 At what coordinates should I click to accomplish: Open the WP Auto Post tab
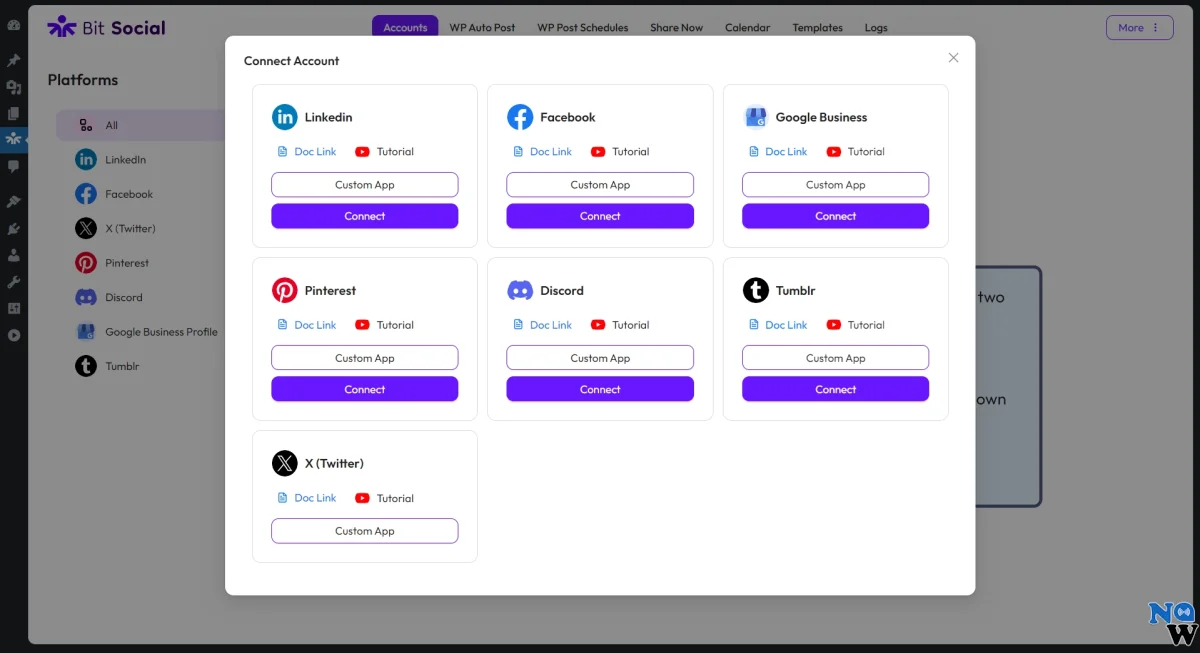click(482, 27)
